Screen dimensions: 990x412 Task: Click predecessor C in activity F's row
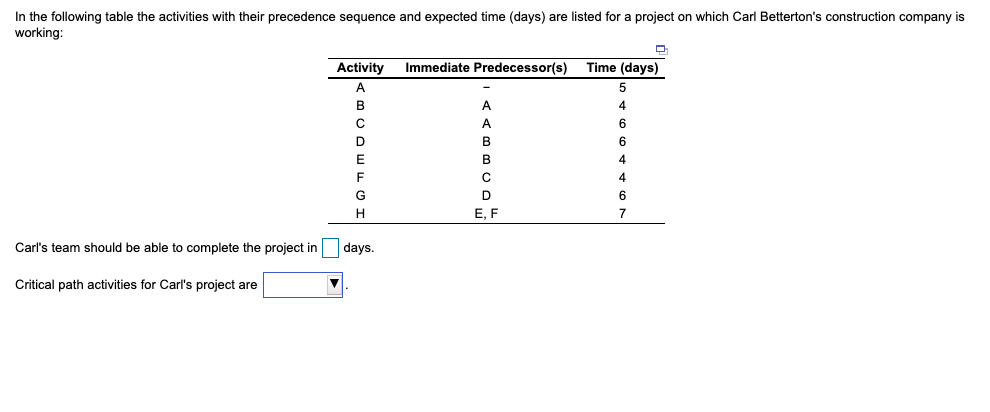[486, 177]
